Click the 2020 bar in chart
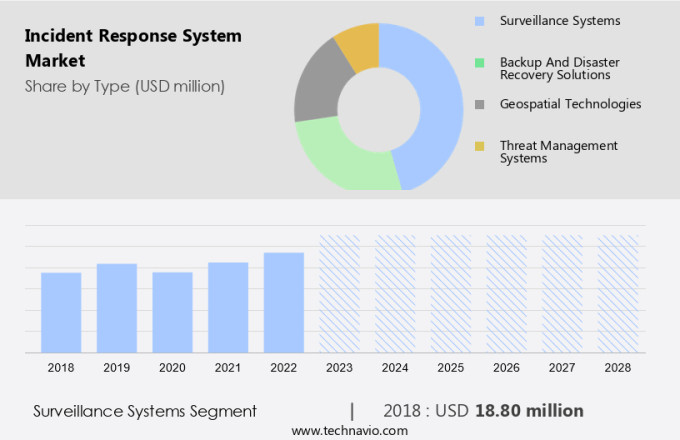This screenshot has height=440, width=680. click(172, 312)
